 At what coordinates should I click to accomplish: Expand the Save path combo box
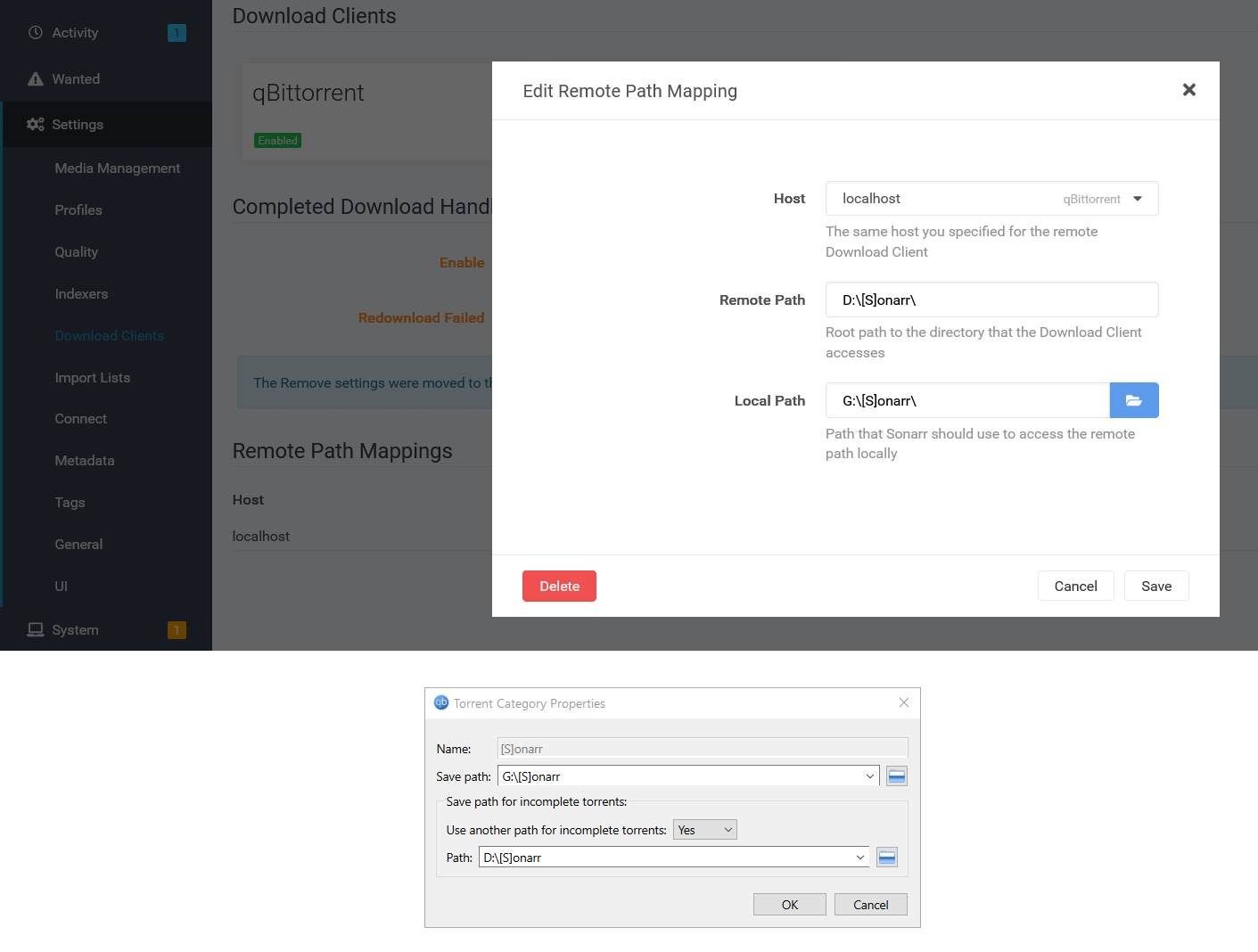point(870,776)
